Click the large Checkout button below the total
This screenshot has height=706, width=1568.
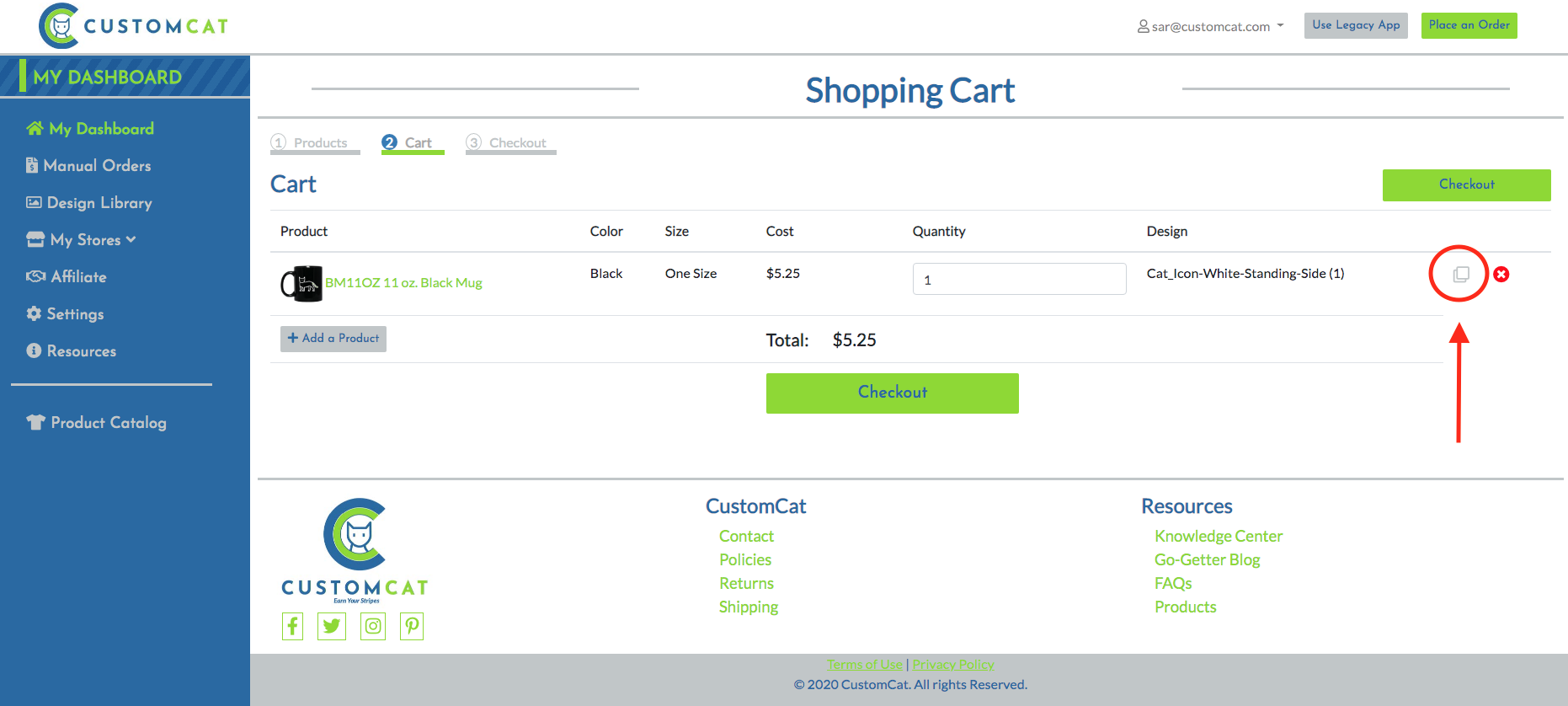[893, 393]
